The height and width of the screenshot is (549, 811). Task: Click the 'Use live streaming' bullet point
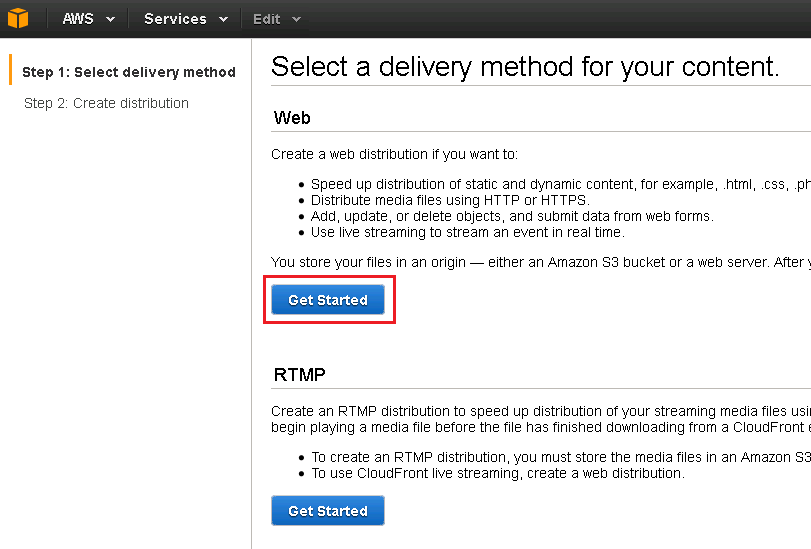coord(467,232)
